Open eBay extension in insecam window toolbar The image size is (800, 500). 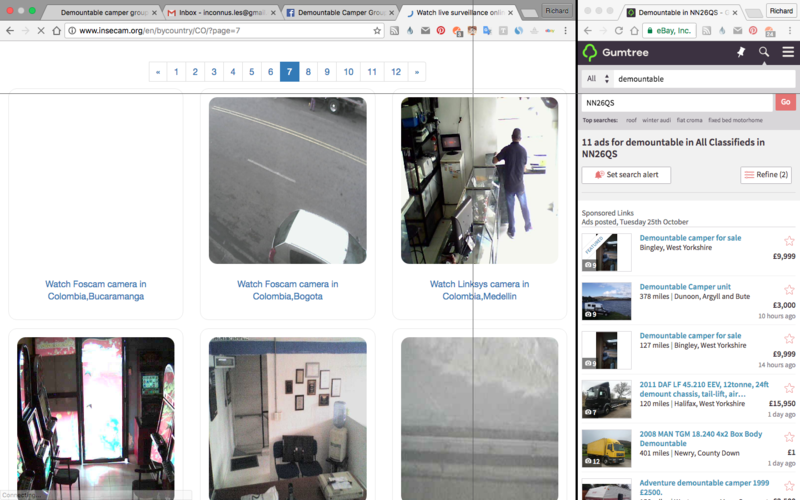pos(549,31)
